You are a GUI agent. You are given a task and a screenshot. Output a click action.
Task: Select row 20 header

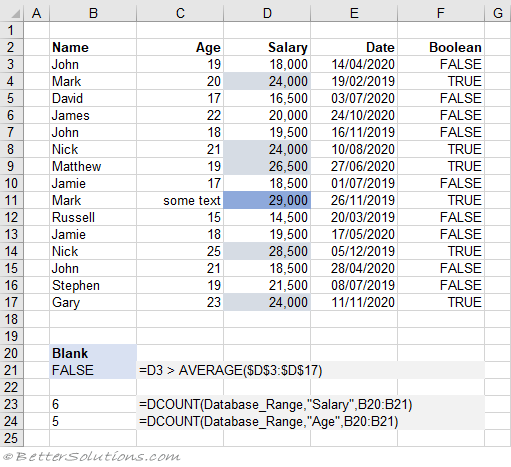pyautogui.click(x=11, y=353)
